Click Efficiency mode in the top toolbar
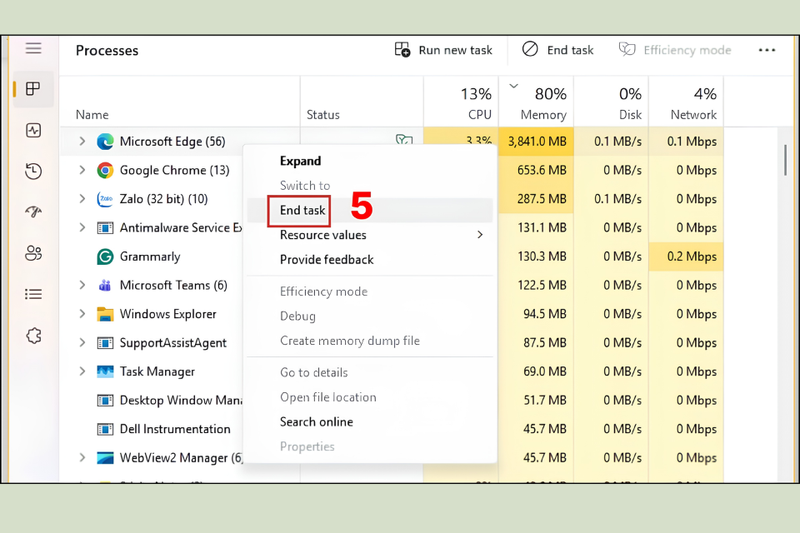This screenshot has height=533, width=800. point(674,50)
